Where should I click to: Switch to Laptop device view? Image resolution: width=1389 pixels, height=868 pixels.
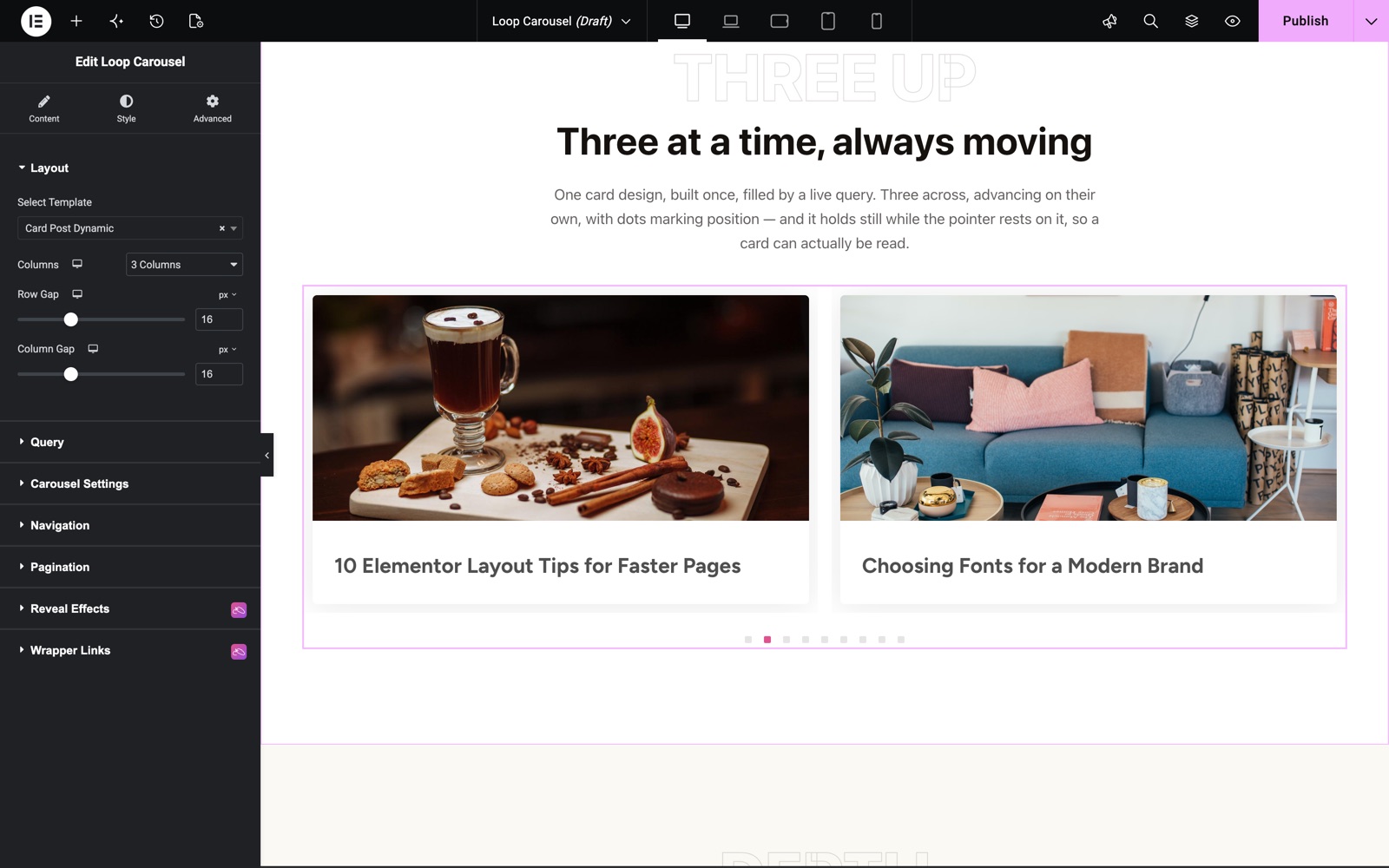coord(731,21)
